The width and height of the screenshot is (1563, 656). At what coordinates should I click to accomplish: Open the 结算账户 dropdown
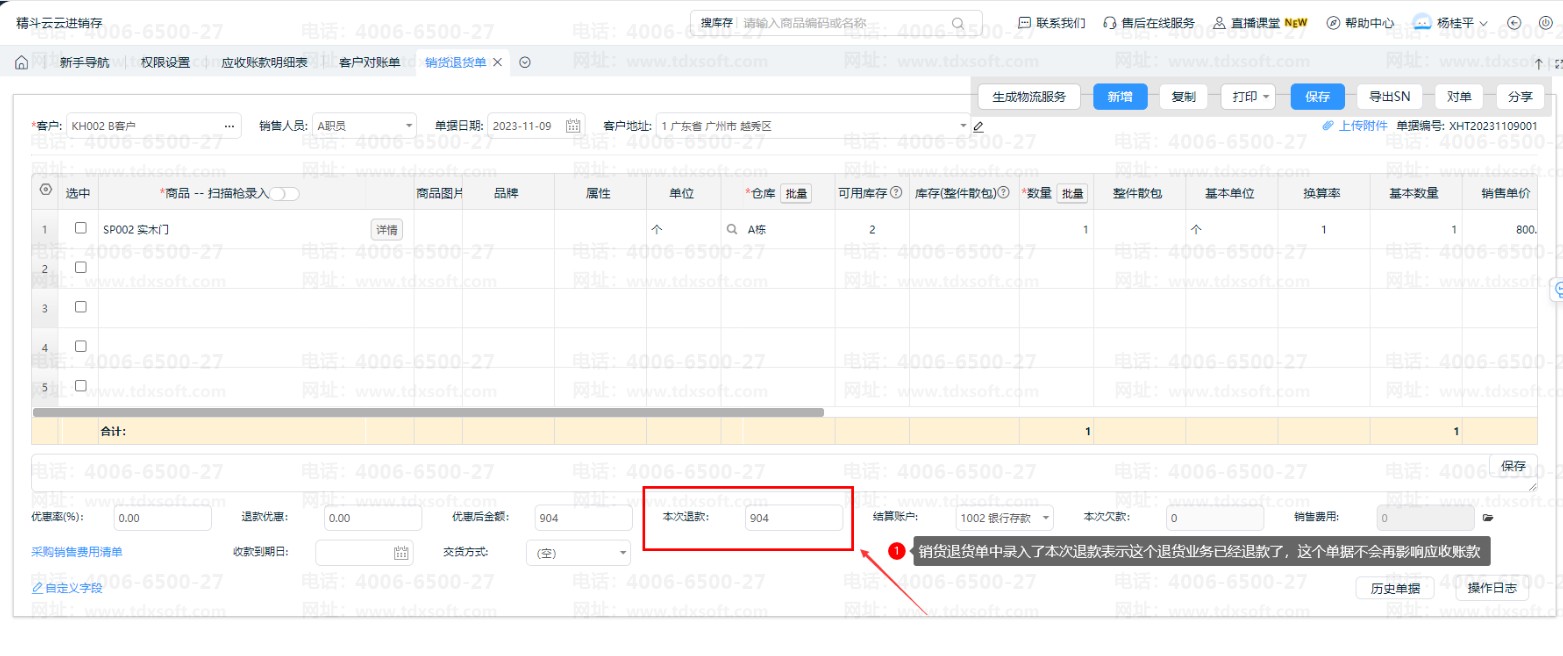[1045, 518]
